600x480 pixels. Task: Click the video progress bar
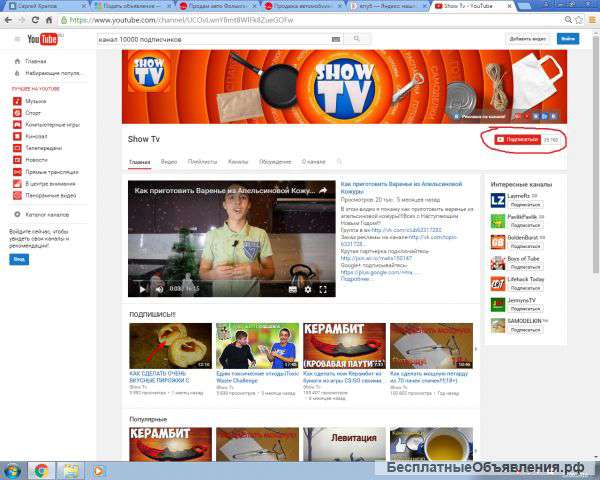click(x=232, y=281)
